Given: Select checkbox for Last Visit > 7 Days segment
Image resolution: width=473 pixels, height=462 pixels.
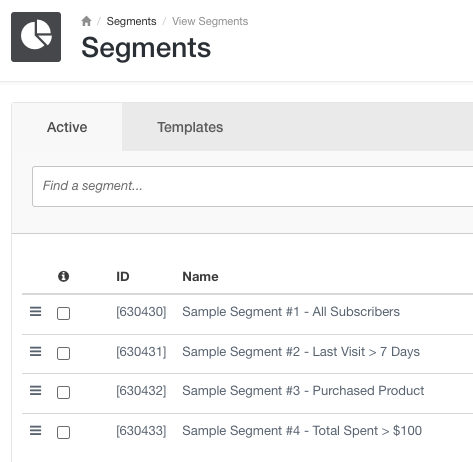Looking at the screenshot, I should pyautogui.click(x=63, y=353).
